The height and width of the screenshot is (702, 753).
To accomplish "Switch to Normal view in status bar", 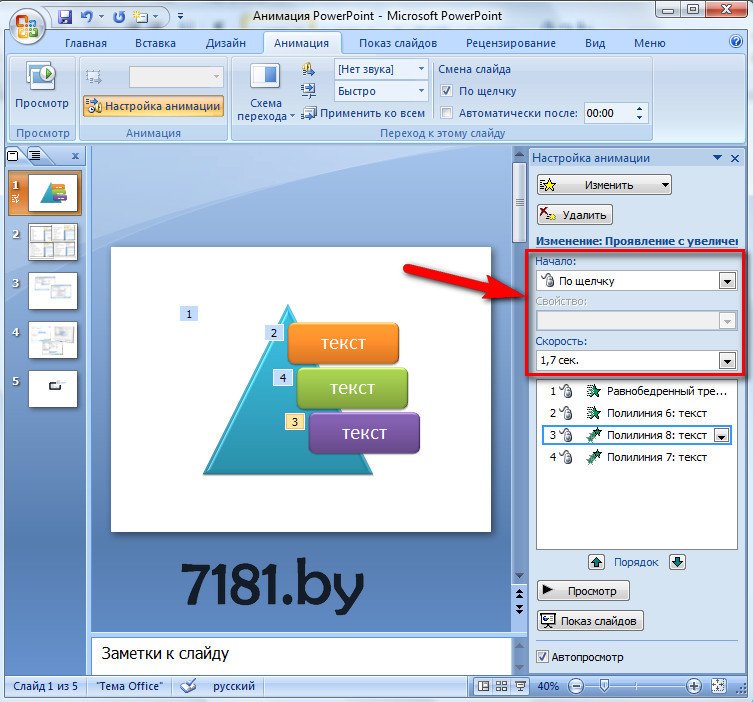I will 484,686.
